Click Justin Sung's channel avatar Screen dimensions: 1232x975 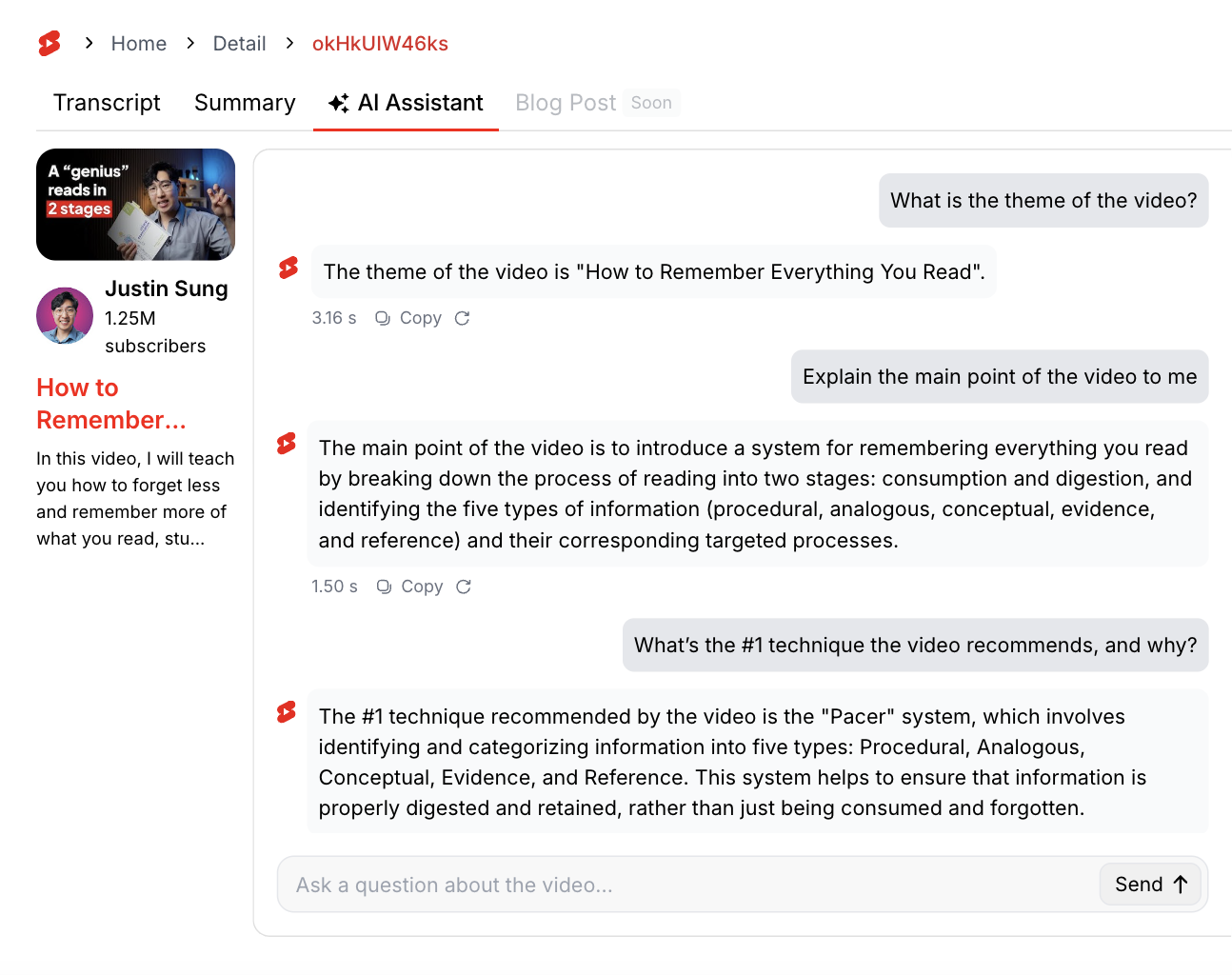[x=65, y=316]
